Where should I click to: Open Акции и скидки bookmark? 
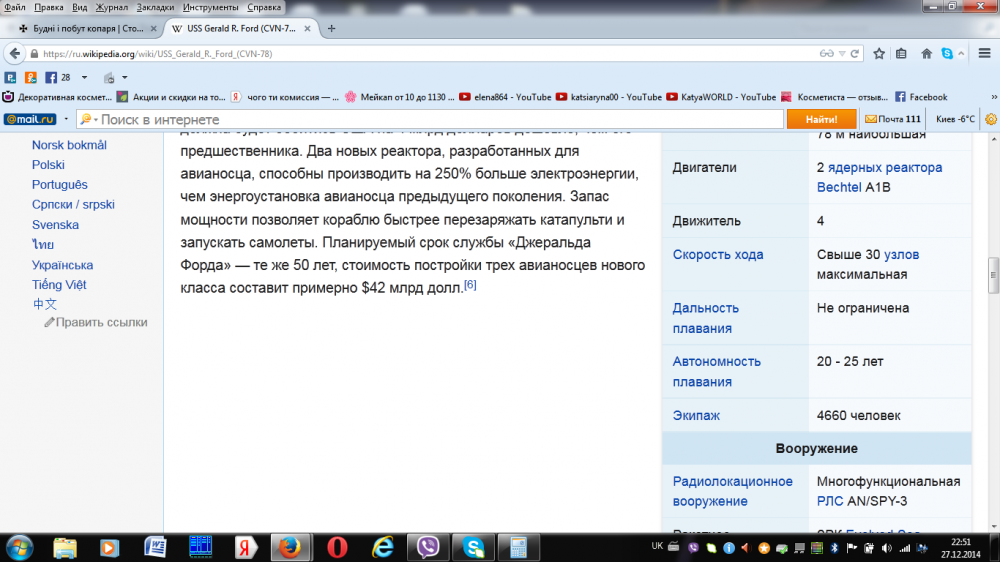171,97
